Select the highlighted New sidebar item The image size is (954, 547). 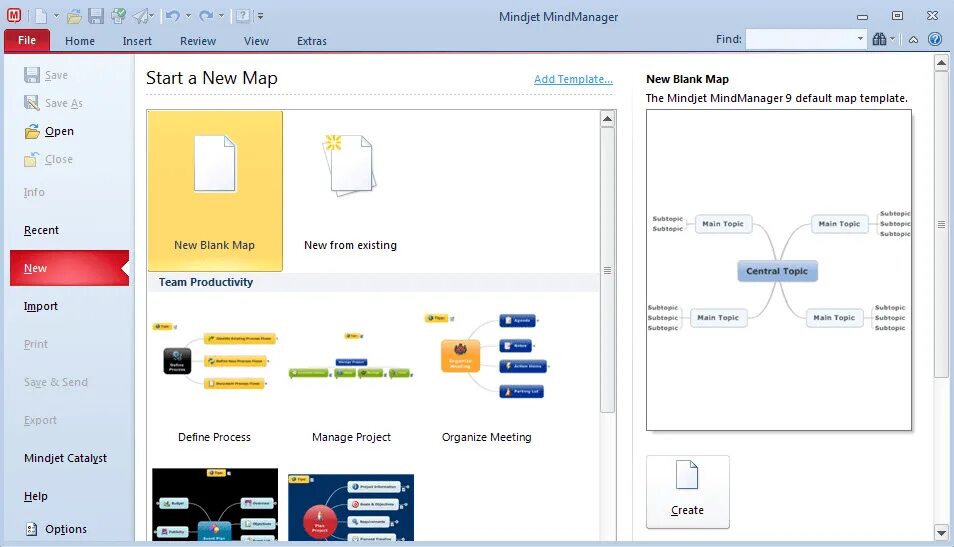click(x=69, y=268)
